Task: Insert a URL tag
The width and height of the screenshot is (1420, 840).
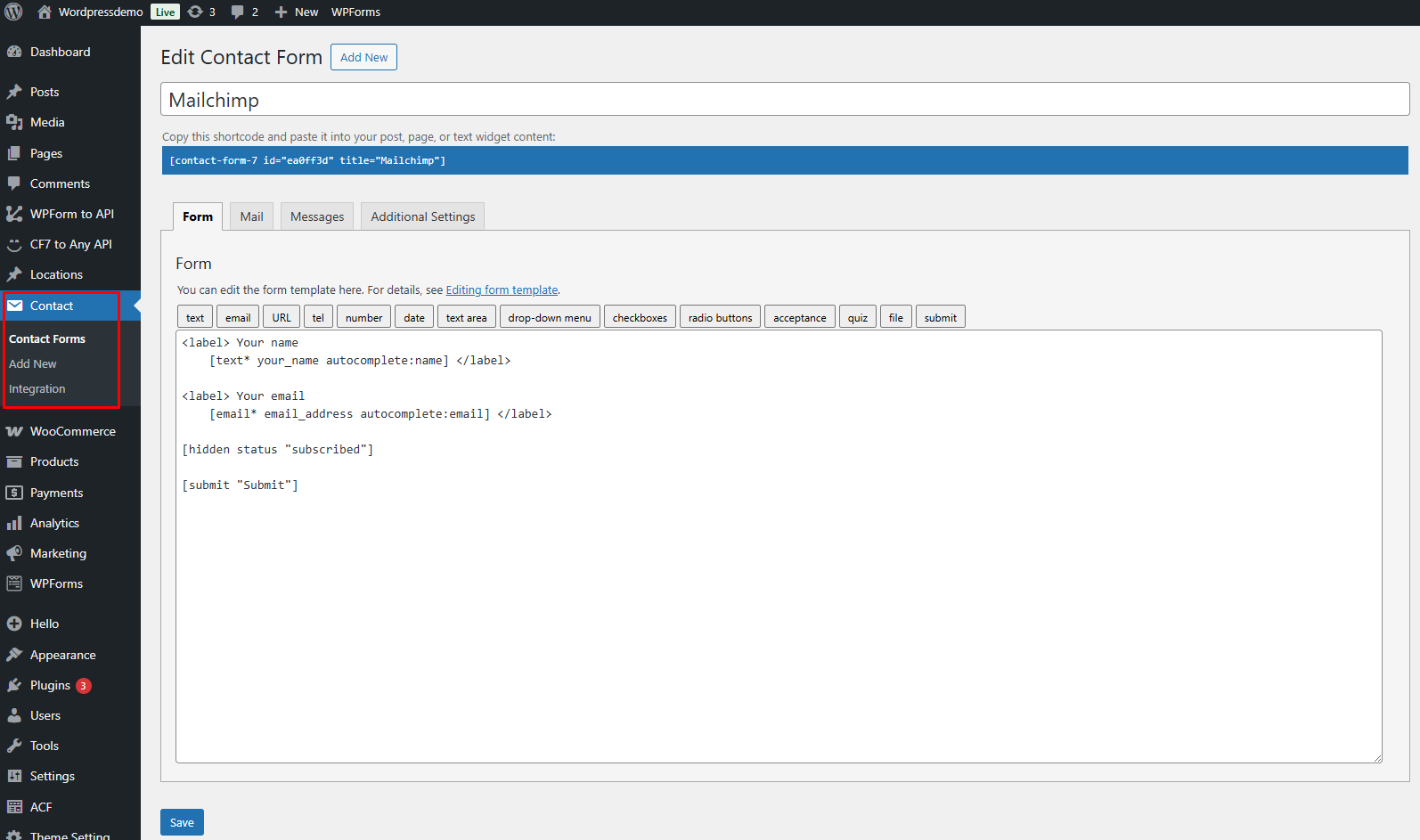Action: (x=282, y=317)
